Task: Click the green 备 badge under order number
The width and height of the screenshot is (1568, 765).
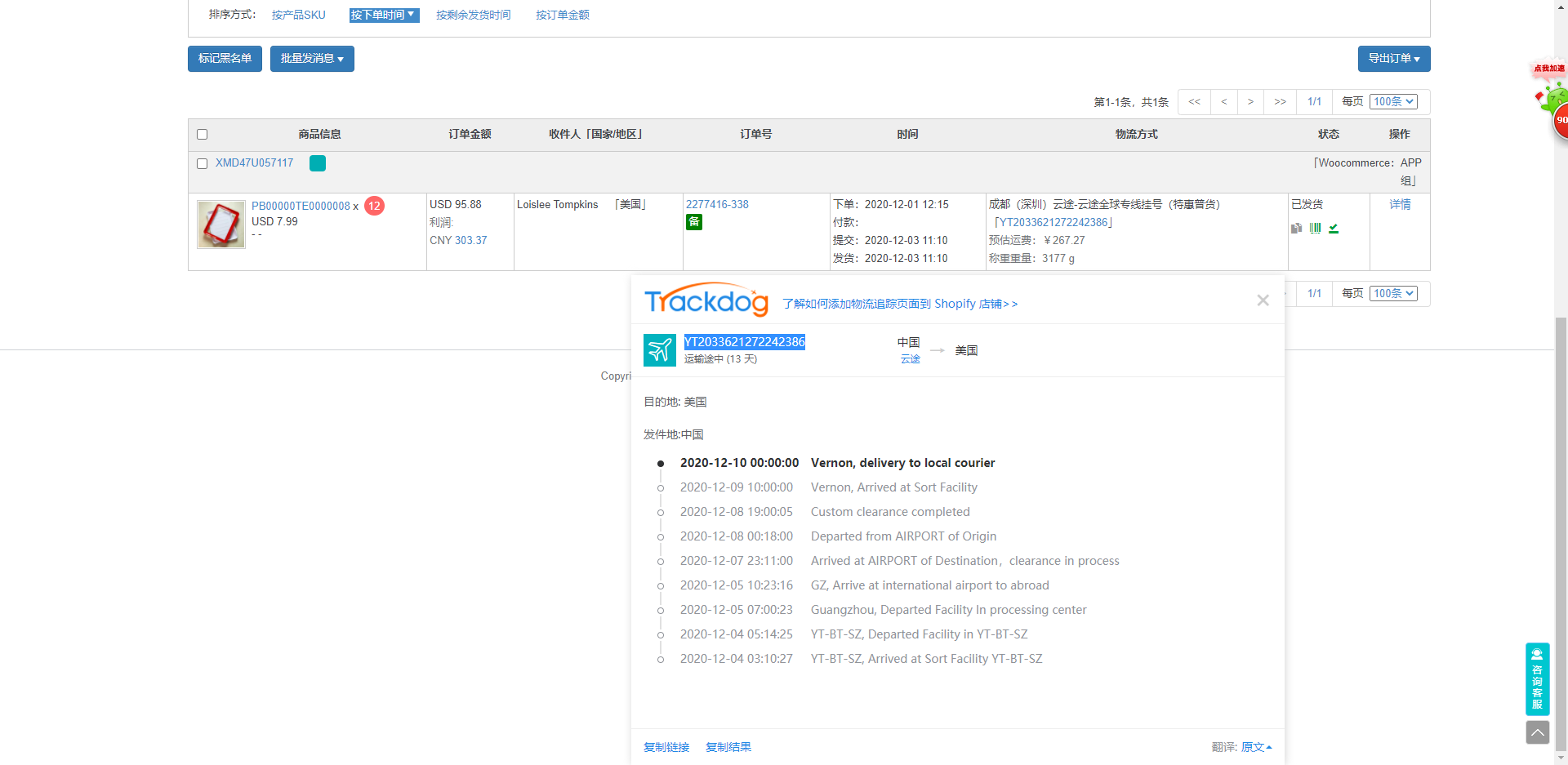Action: tap(693, 222)
